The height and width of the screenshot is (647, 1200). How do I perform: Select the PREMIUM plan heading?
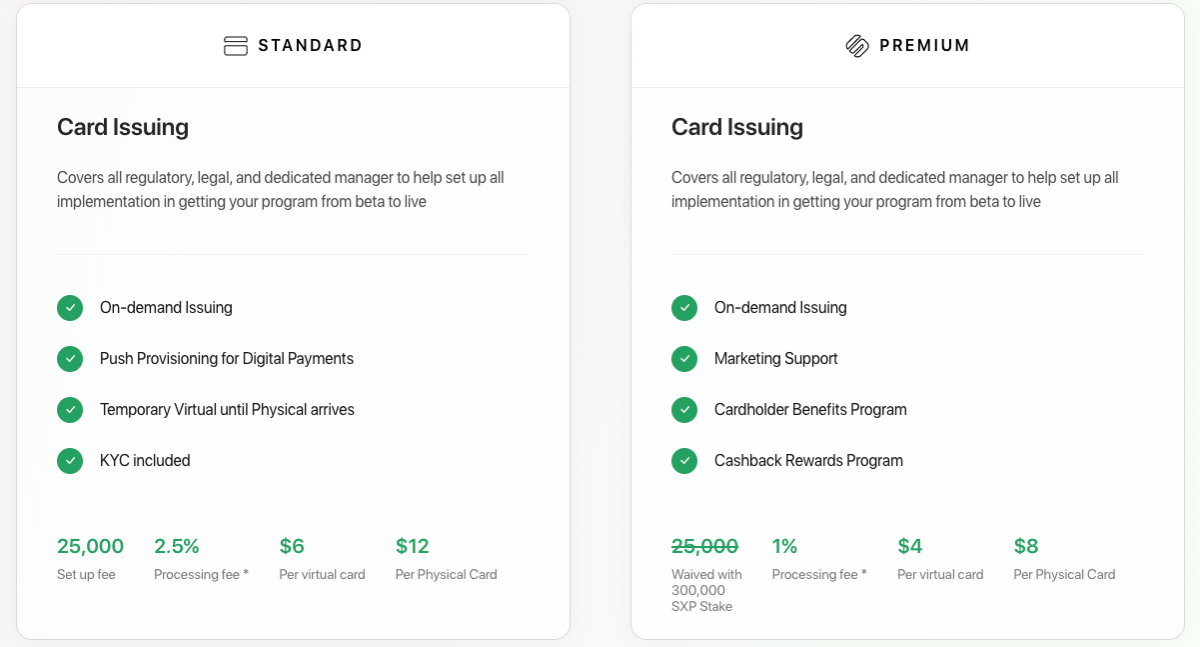tap(925, 46)
